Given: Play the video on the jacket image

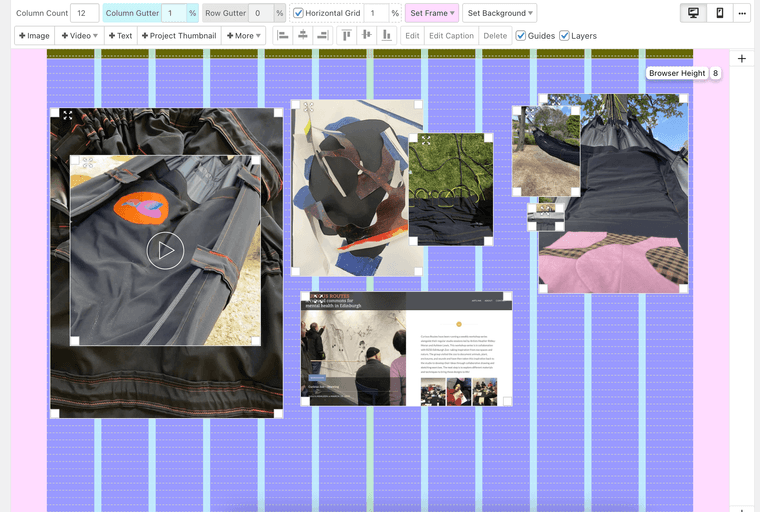Looking at the screenshot, I should point(165,250).
